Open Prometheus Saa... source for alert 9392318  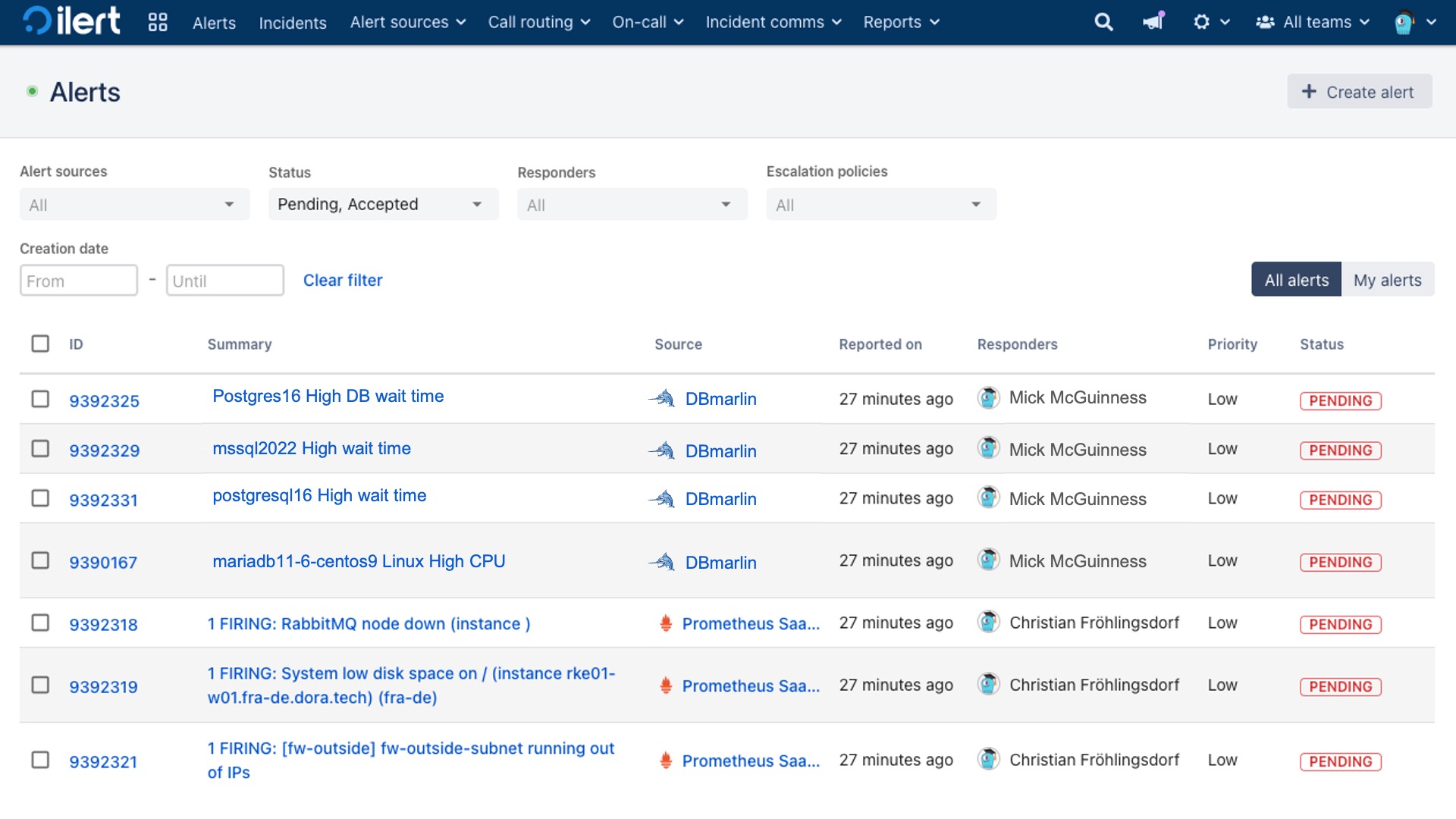pyautogui.click(x=751, y=623)
